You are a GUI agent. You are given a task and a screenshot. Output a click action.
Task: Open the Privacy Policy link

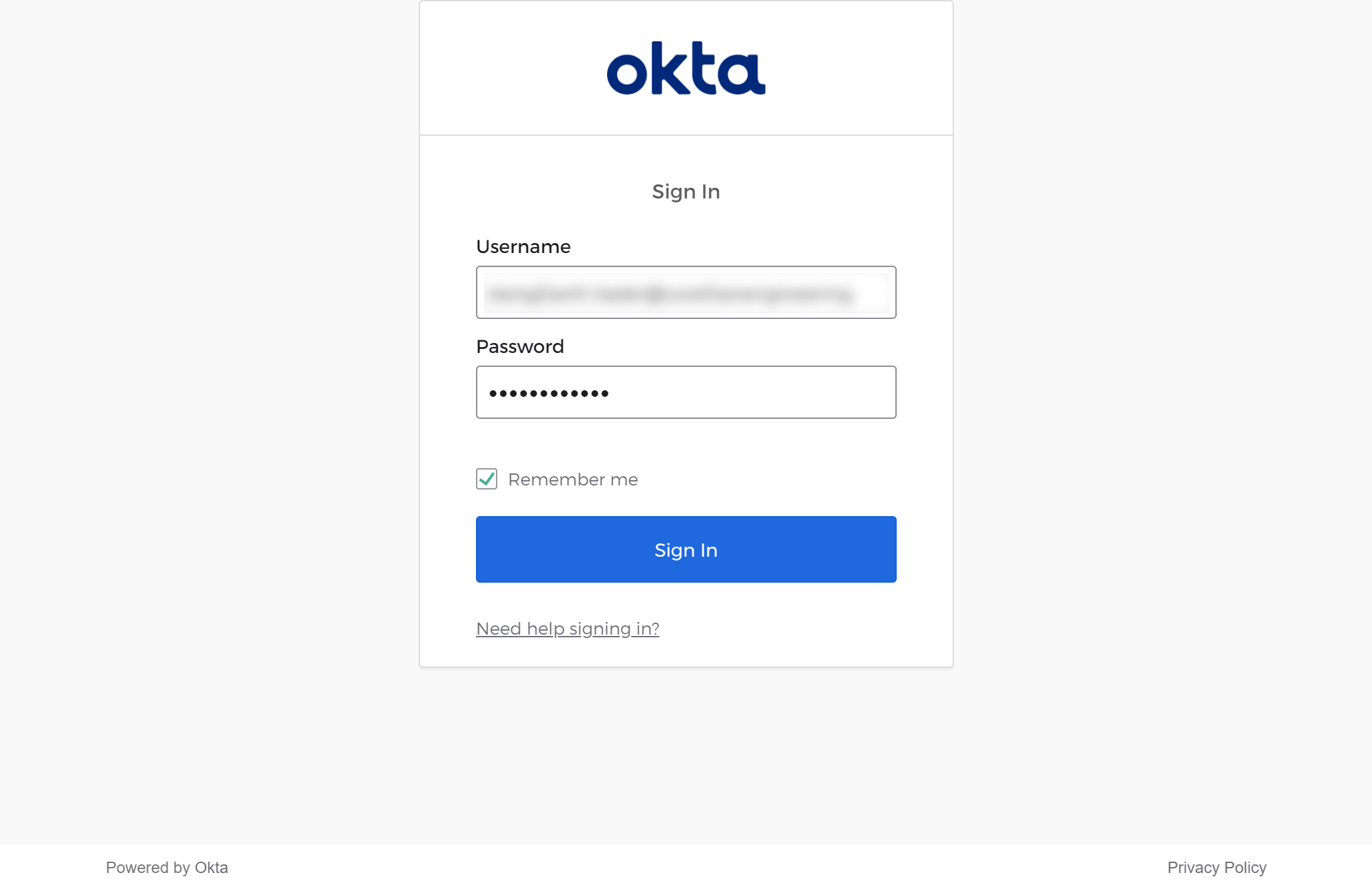1216,867
